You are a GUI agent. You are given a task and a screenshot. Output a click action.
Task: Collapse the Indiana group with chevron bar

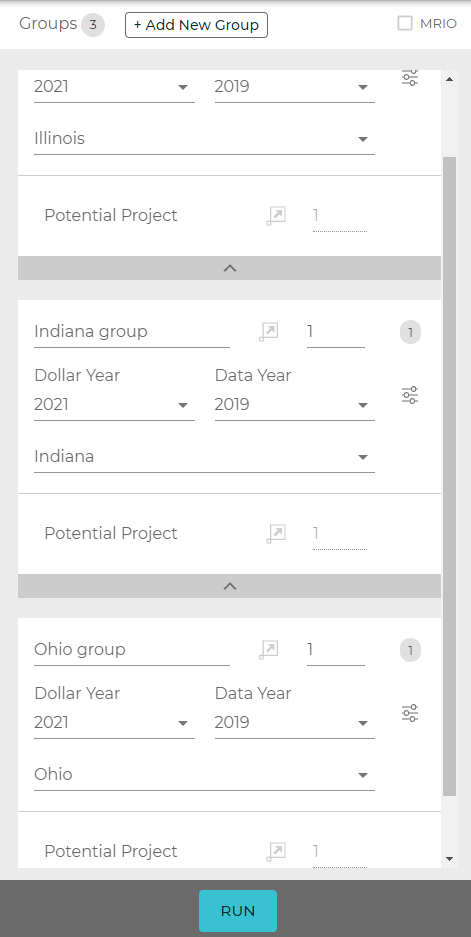click(230, 586)
